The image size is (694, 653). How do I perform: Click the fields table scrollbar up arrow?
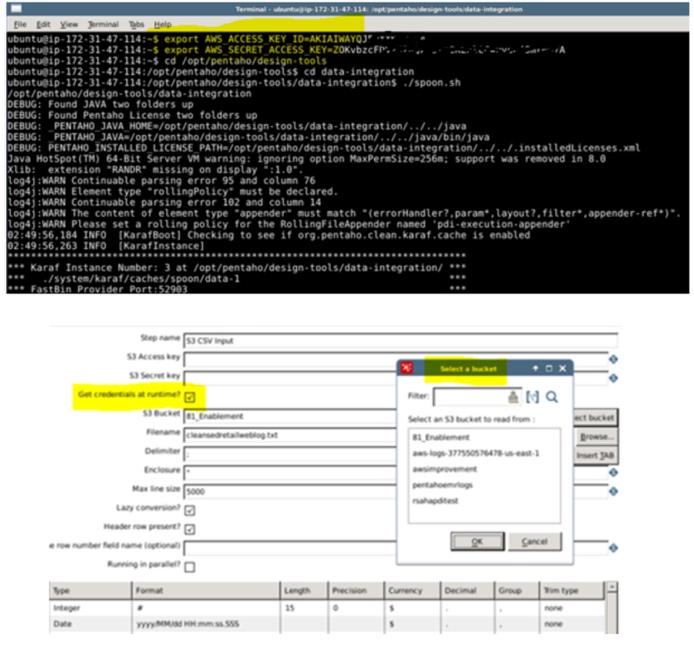(x=612, y=587)
